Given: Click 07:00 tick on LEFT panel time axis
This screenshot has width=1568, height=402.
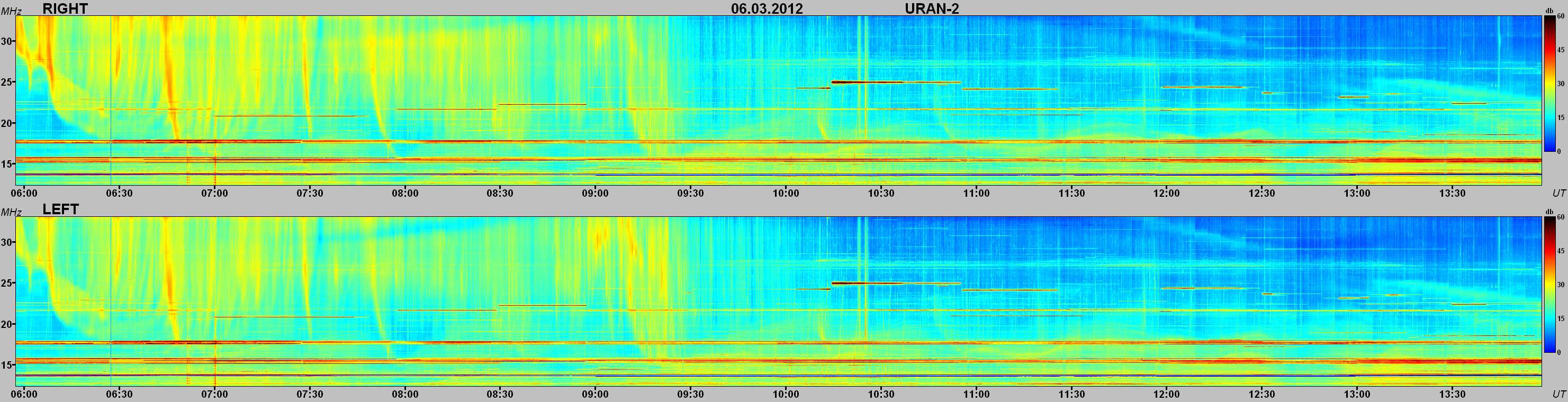Looking at the screenshot, I should 214,394.
